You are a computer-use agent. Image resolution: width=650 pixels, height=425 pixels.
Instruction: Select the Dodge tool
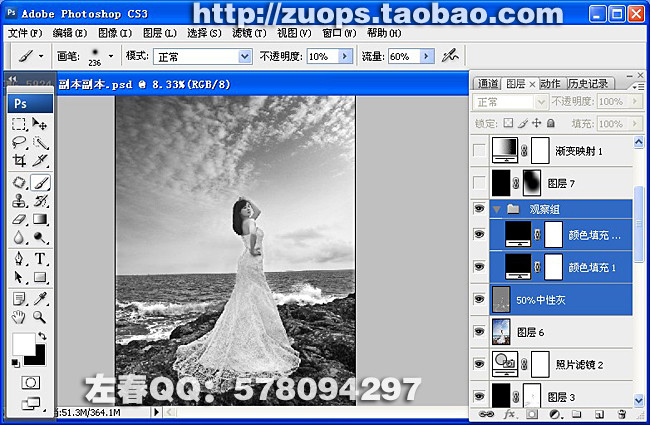40,237
